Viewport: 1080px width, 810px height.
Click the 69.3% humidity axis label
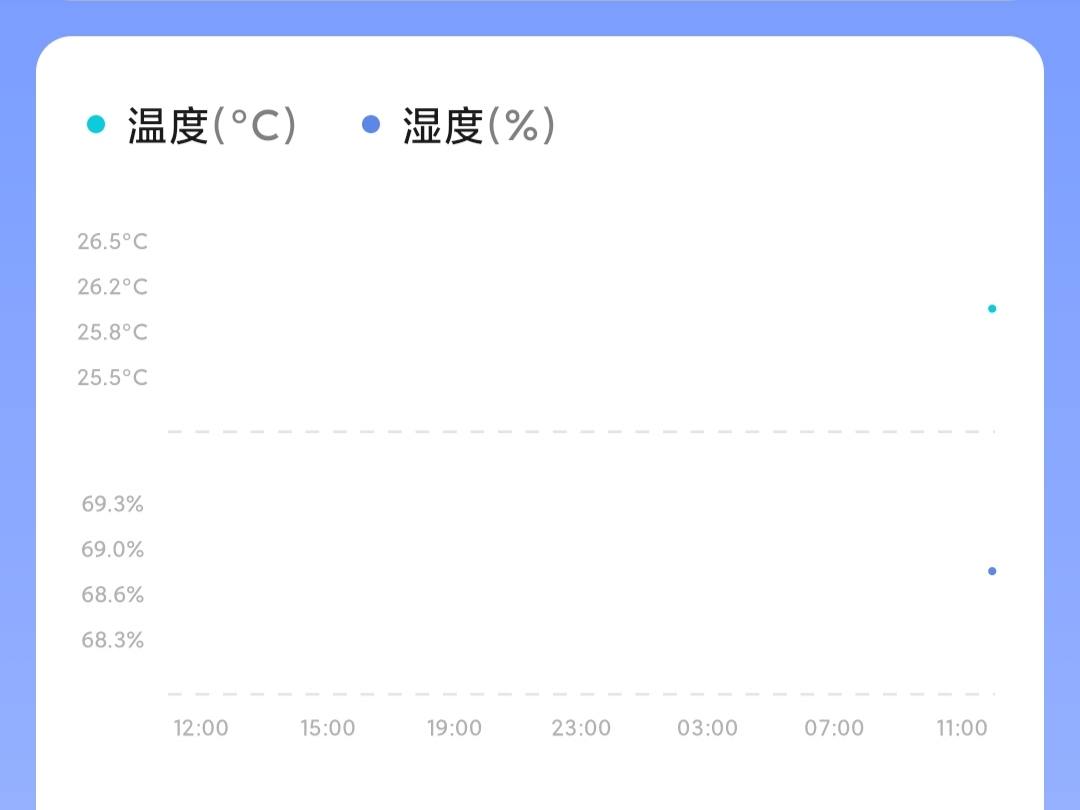point(113,504)
